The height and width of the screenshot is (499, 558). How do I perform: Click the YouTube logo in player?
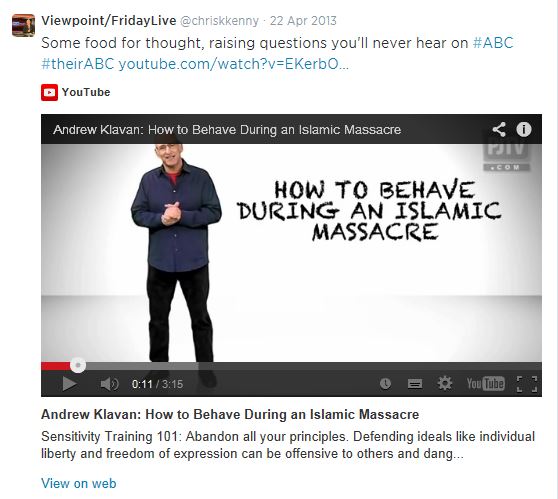(x=485, y=384)
